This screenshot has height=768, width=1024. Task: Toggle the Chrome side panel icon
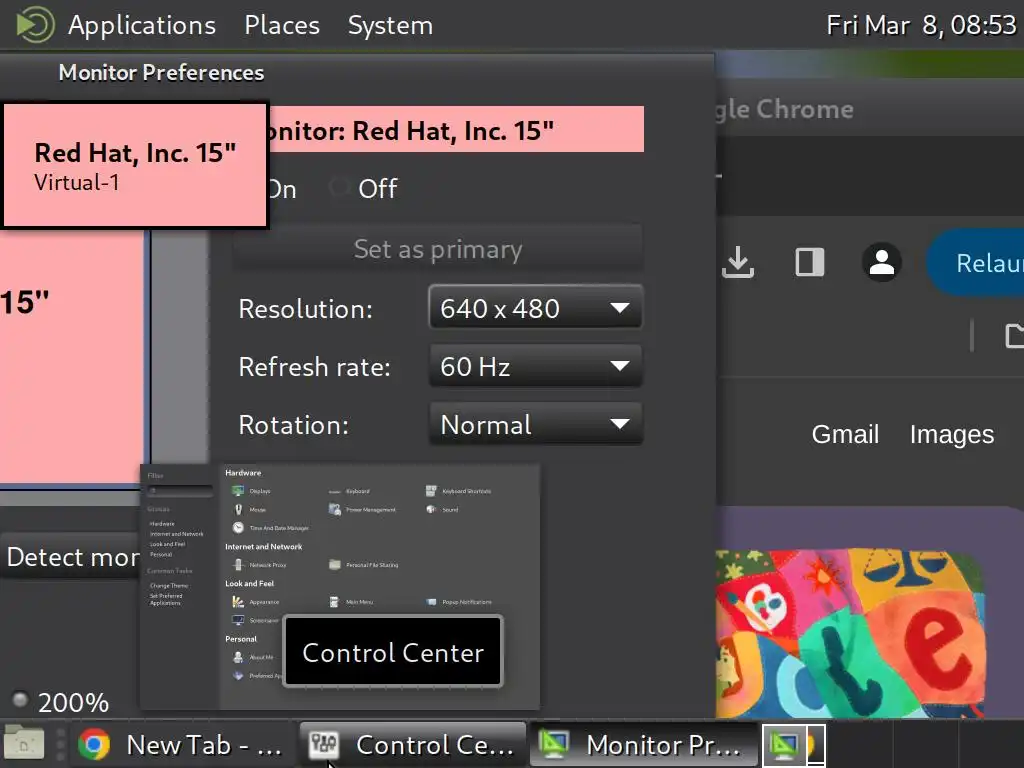[810, 263]
